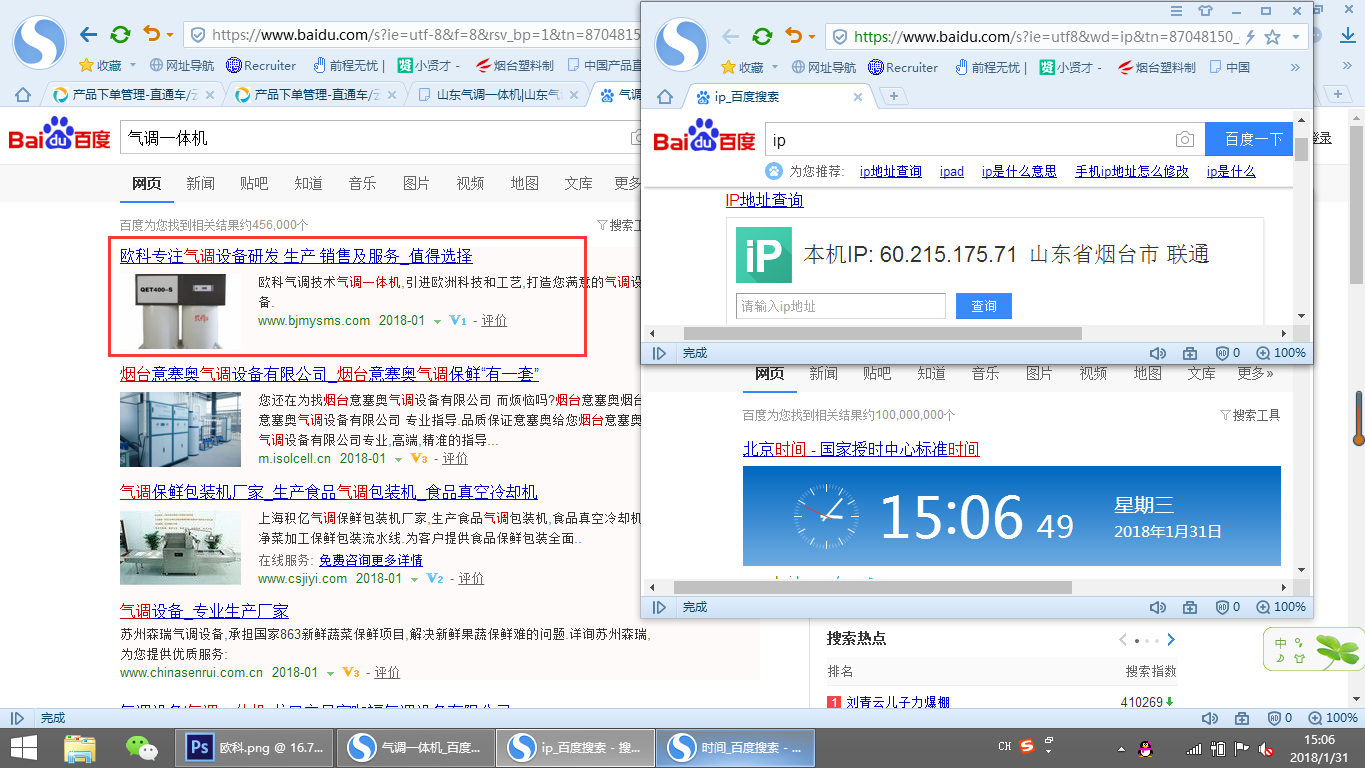
Task: Click the camera image-search icon in the ip search box
Action: 1184,140
